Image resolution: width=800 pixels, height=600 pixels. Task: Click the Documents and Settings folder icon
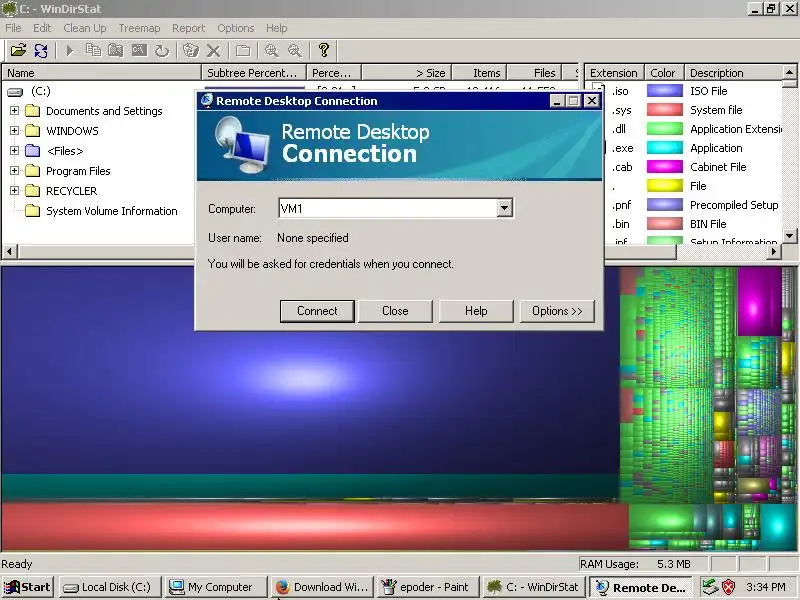33,111
